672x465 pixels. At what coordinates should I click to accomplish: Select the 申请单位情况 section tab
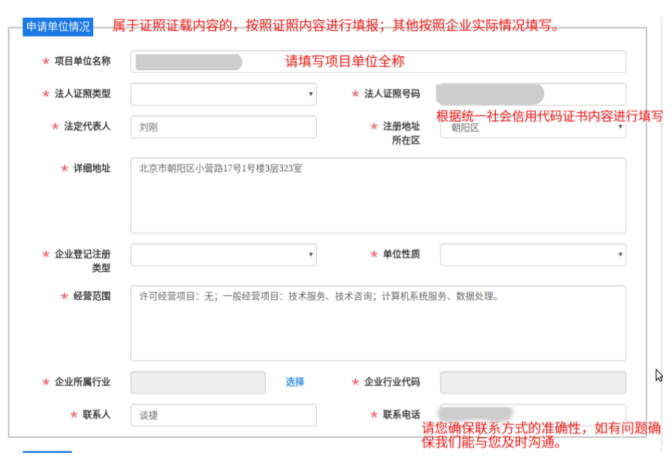coord(57,25)
